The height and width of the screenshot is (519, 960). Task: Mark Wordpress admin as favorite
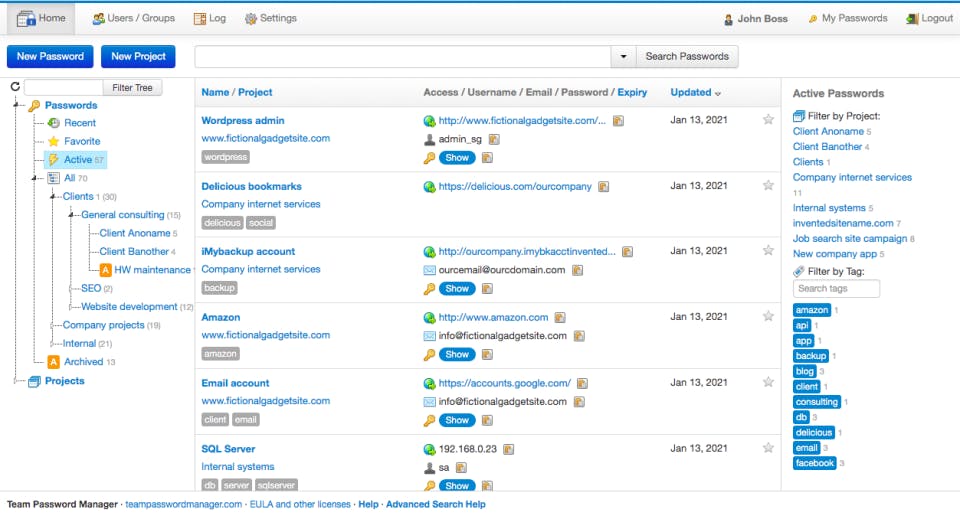coord(768,119)
